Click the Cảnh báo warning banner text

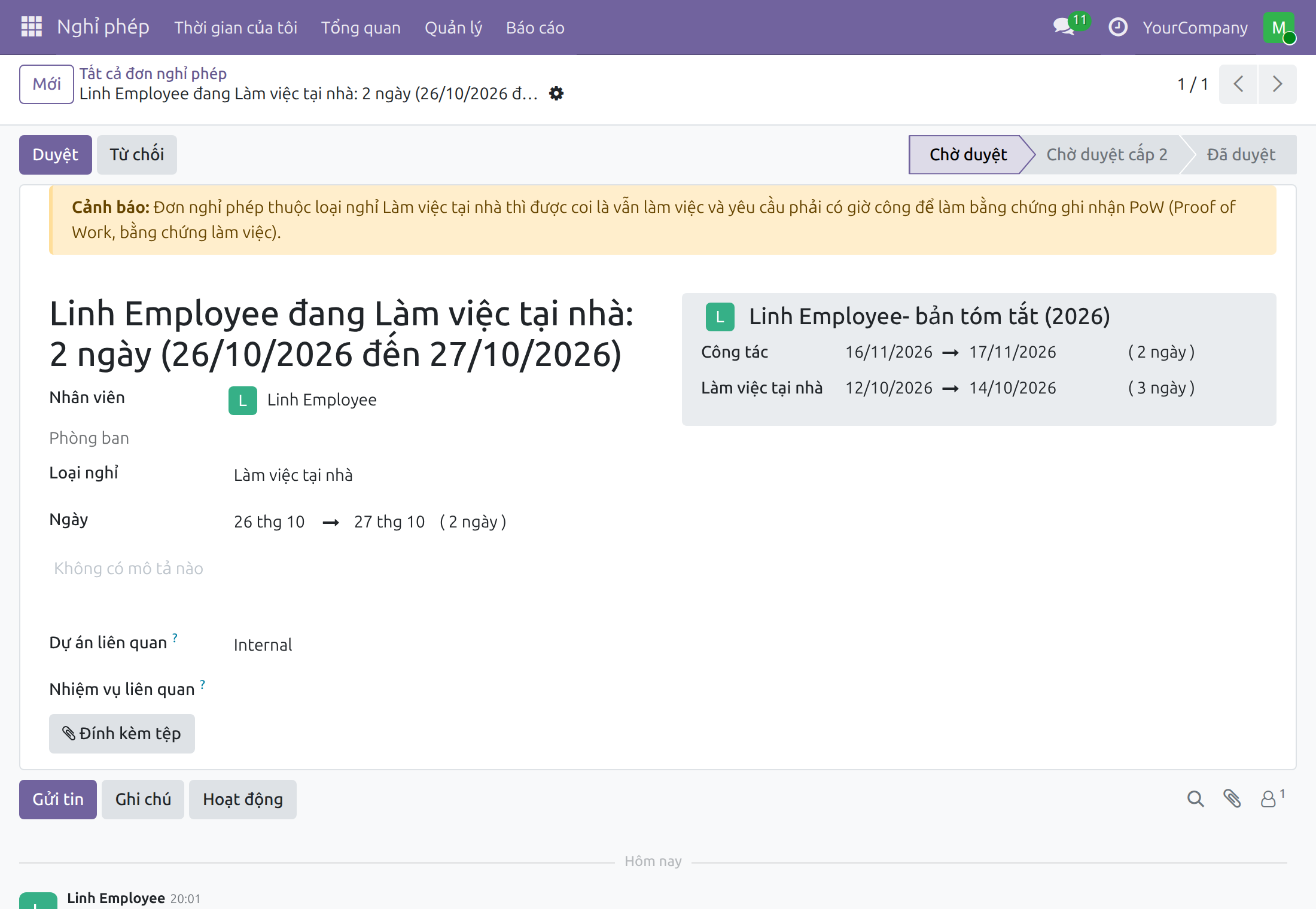click(663, 220)
